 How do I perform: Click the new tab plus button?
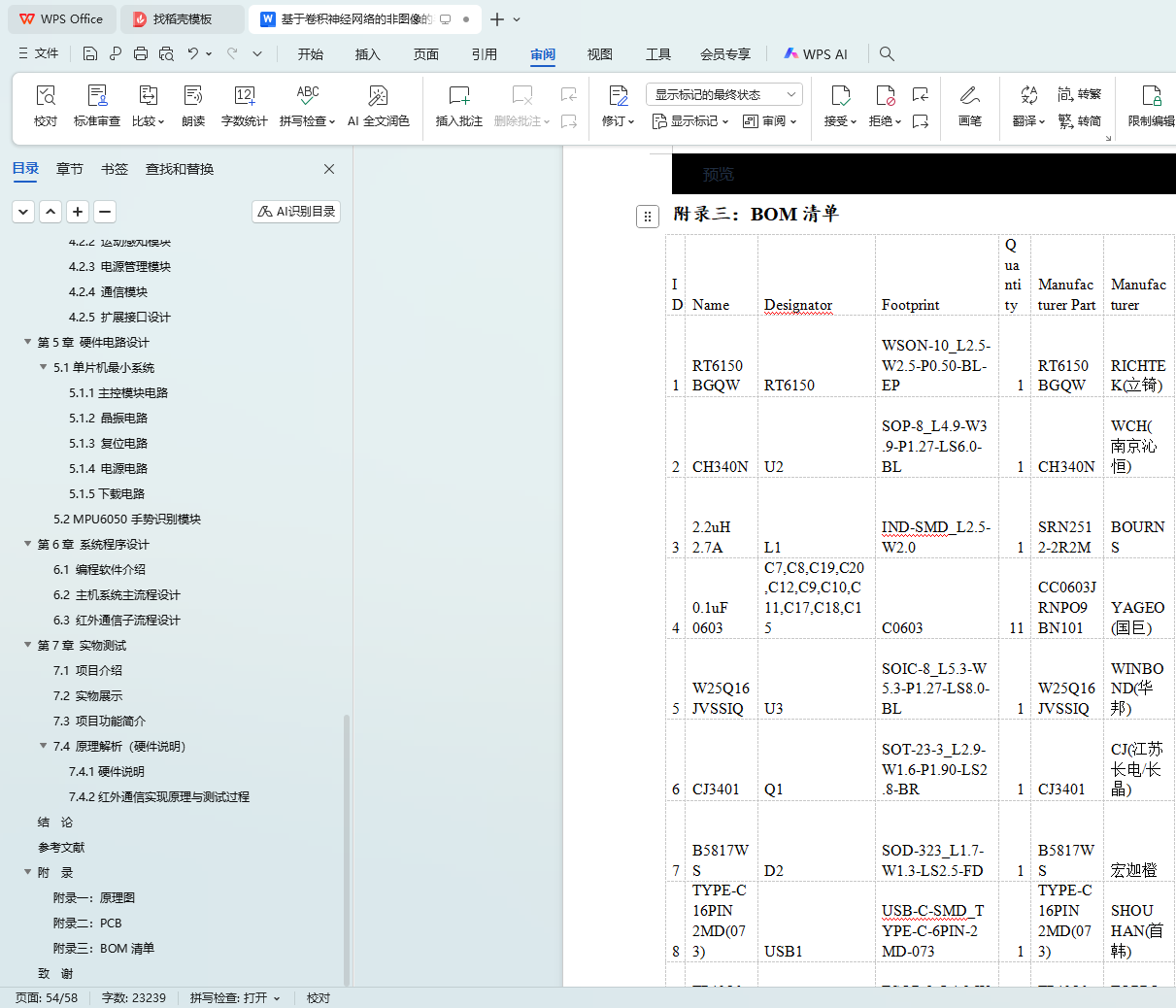click(x=497, y=19)
